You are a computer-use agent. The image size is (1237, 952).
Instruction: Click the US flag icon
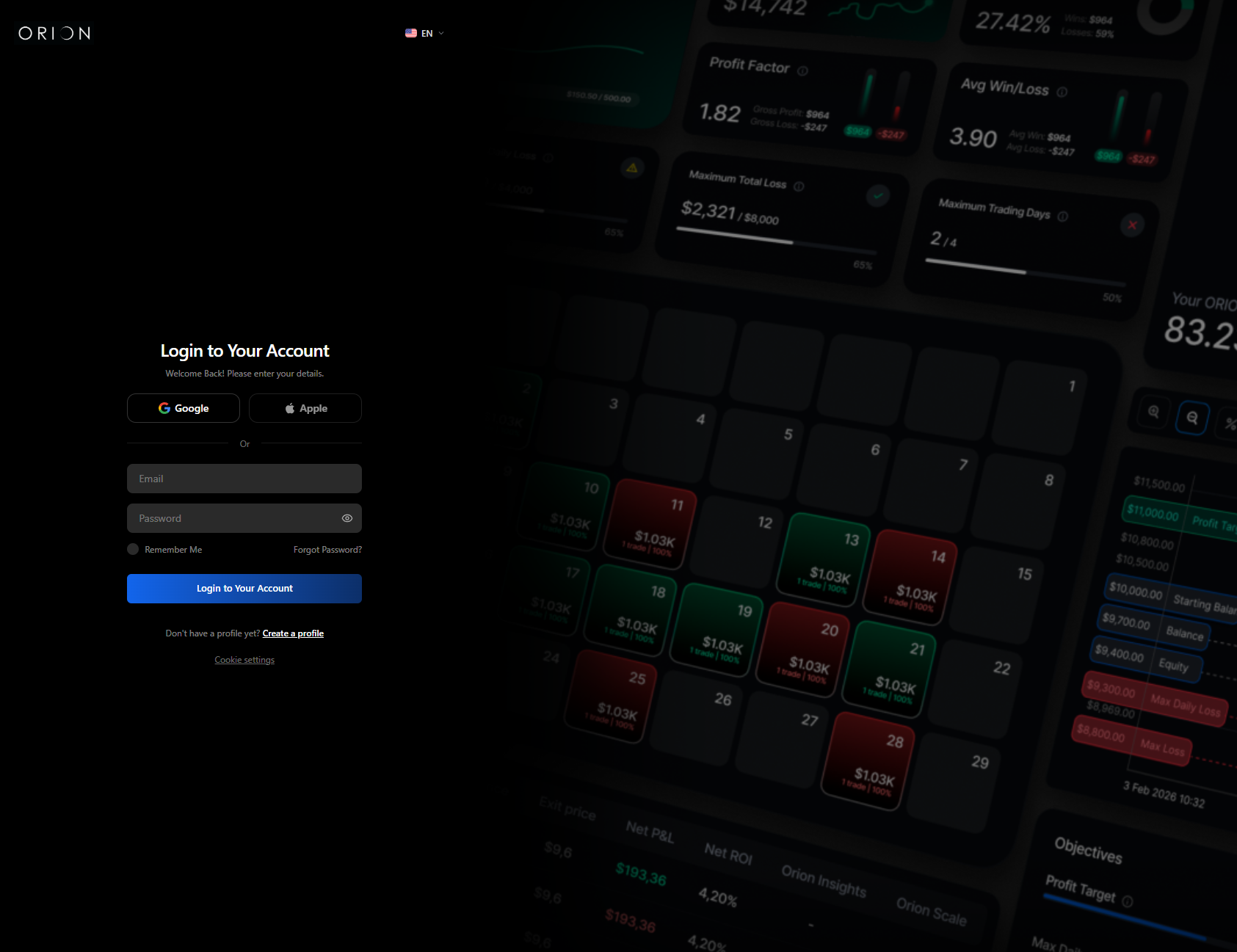click(411, 34)
